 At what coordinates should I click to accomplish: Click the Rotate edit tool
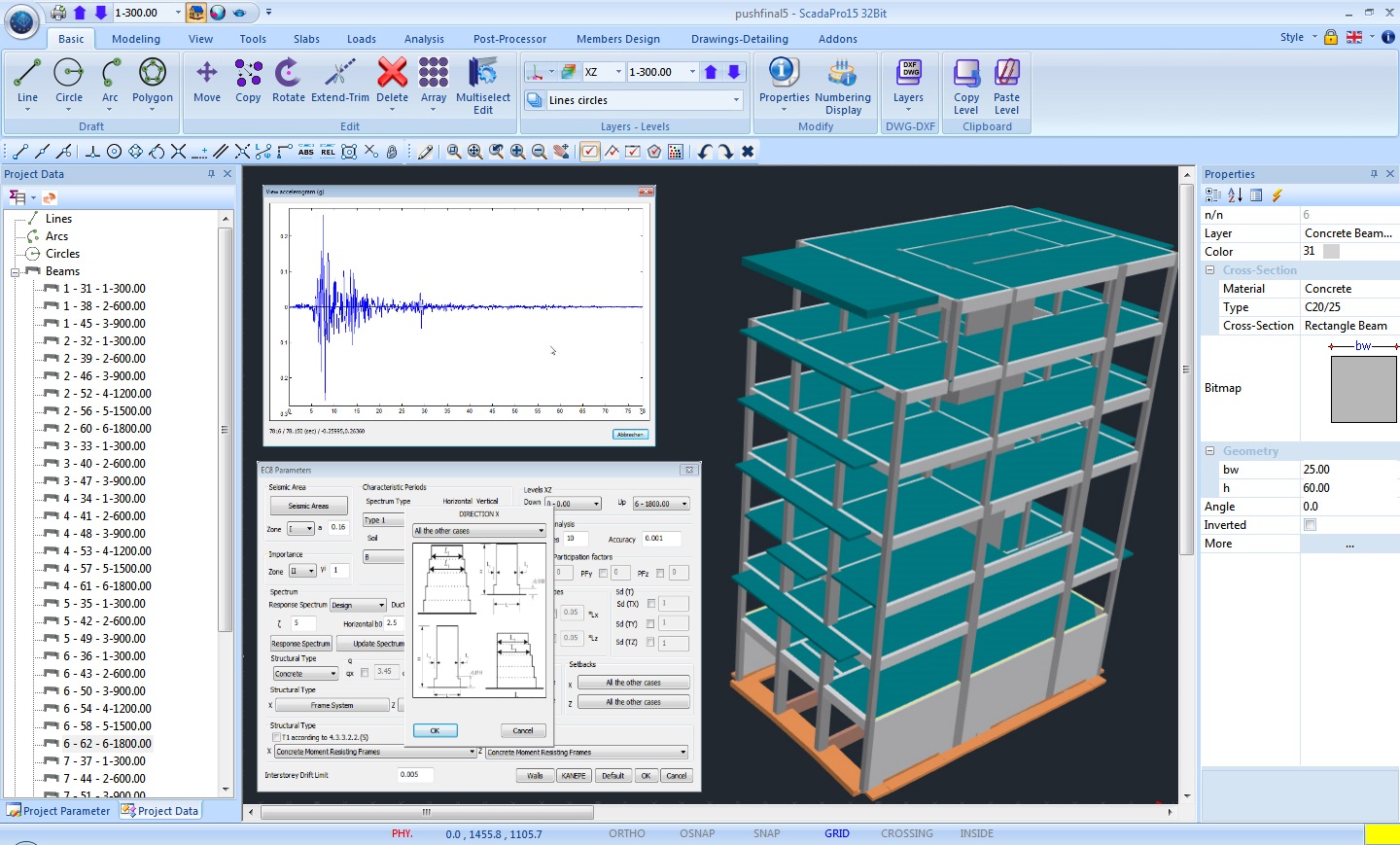[288, 80]
